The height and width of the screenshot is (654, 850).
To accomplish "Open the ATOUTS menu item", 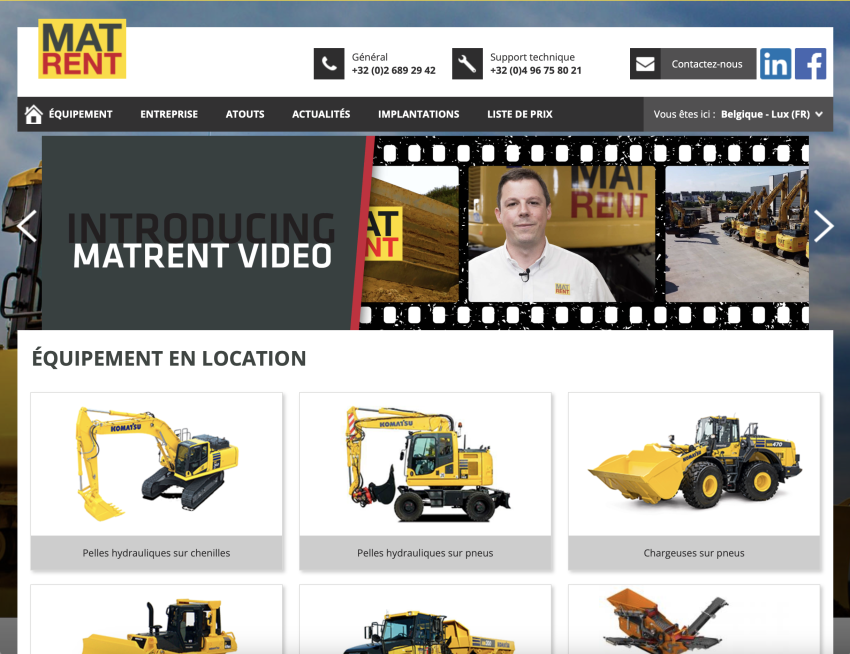I will coord(245,114).
